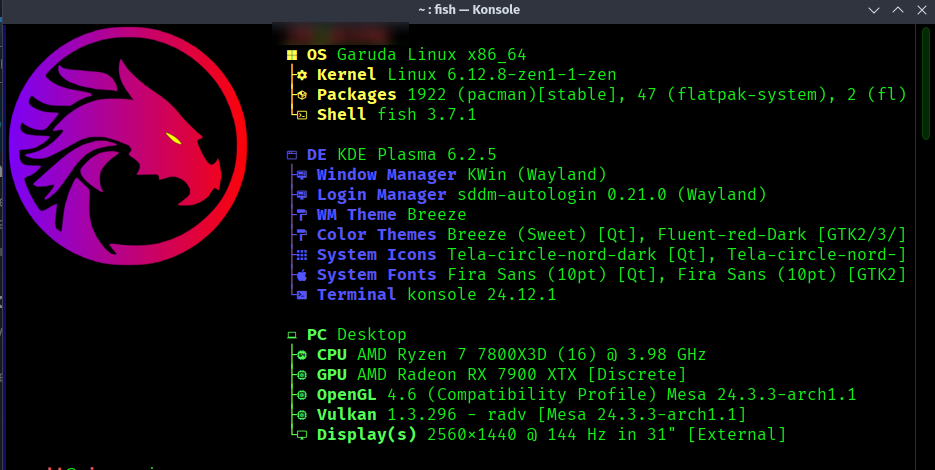Click the 'Window Manager' label
Image resolution: width=935 pixels, height=470 pixels.
386,175
